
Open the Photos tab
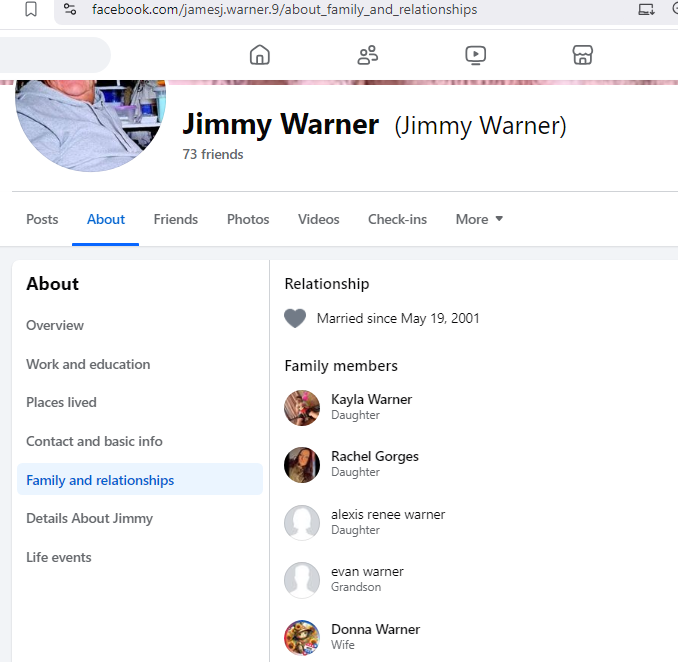[248, 219]
